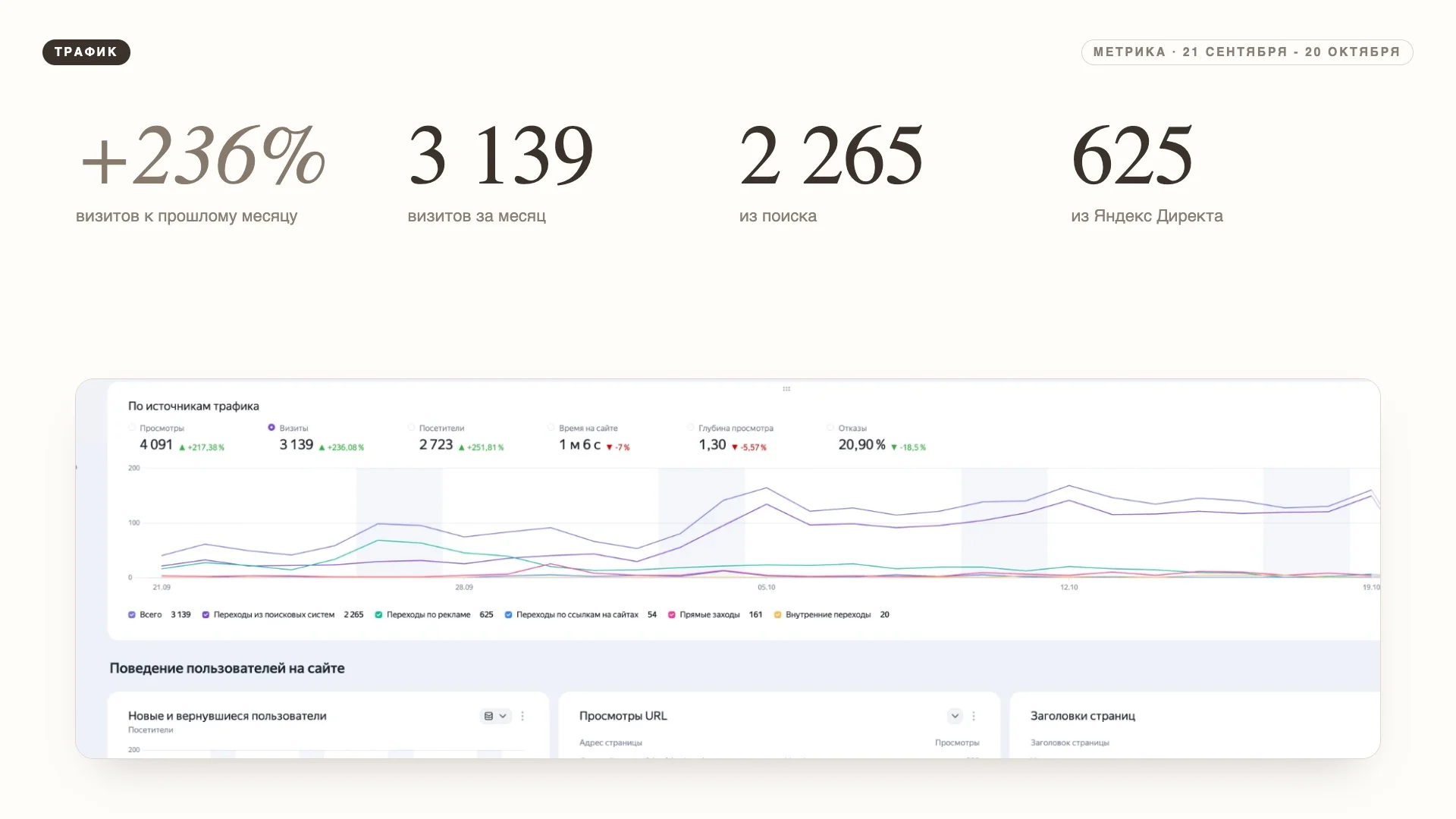This screenshot has width=1456, height=819.
Task: Click the 625 headline figure
Action: (x=1131, y=155)
